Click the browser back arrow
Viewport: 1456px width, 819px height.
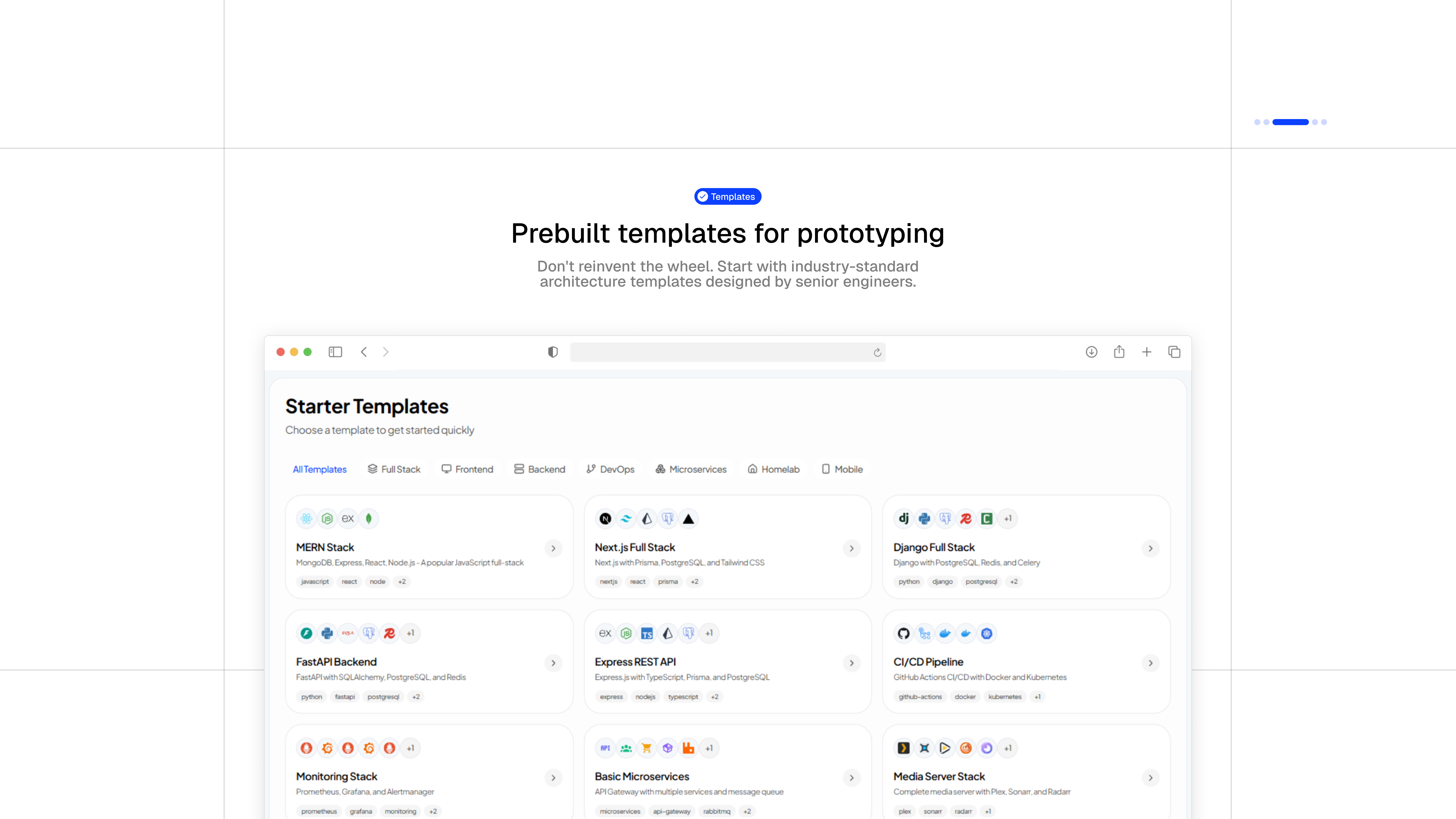click(364, 351)
